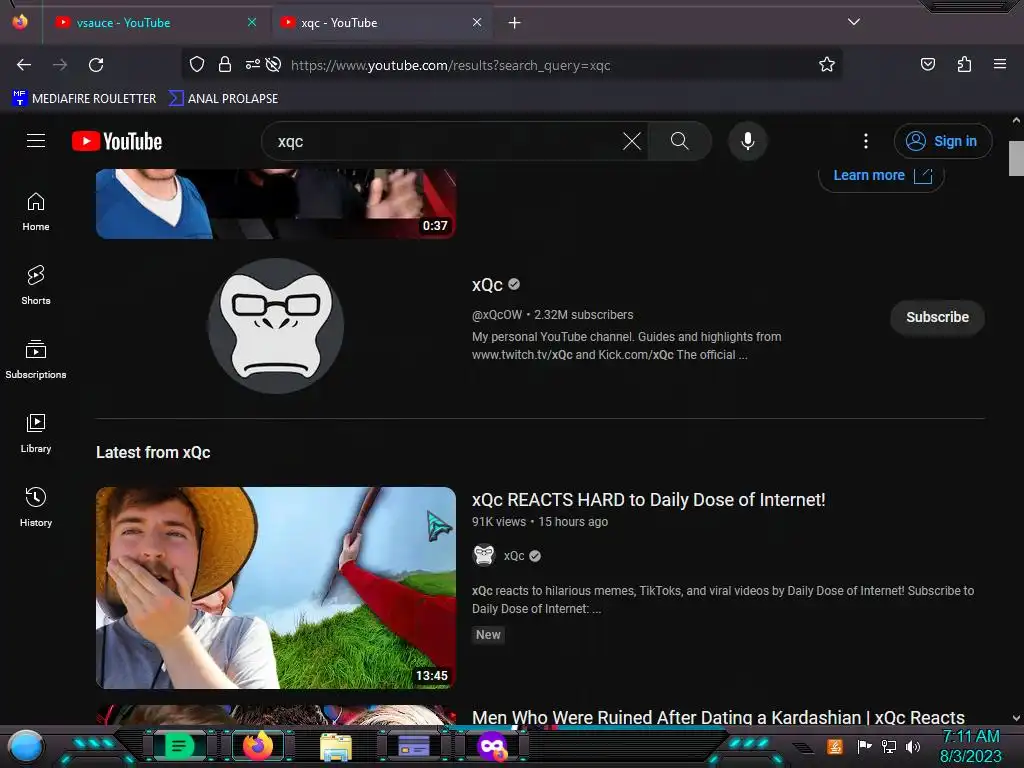This screenshot has height=768, width=1024.
Task: Switch to the vsauce - YouTube tab
Action: (153, 23)
